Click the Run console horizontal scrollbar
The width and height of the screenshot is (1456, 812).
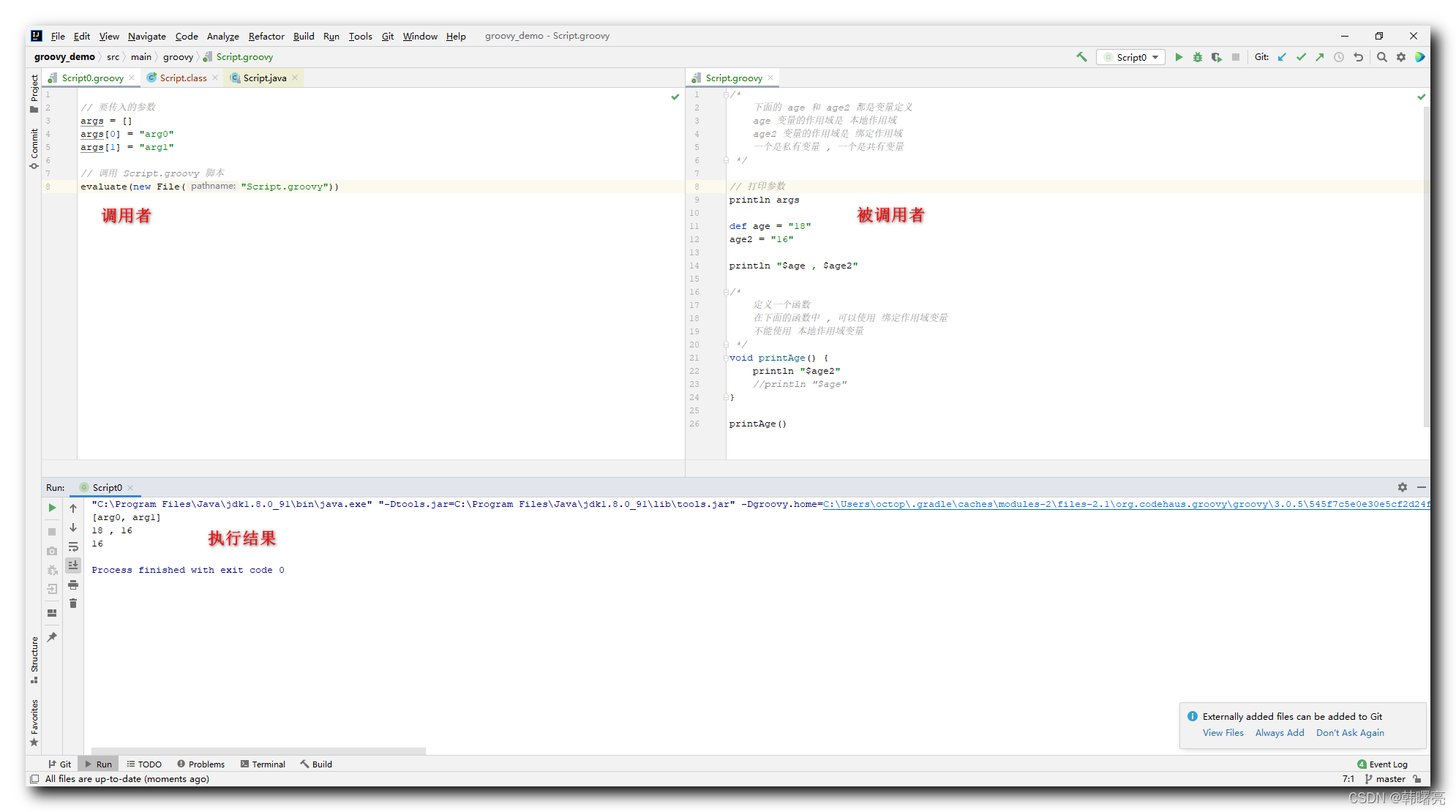pyautogui.click(x=258, y=751)
